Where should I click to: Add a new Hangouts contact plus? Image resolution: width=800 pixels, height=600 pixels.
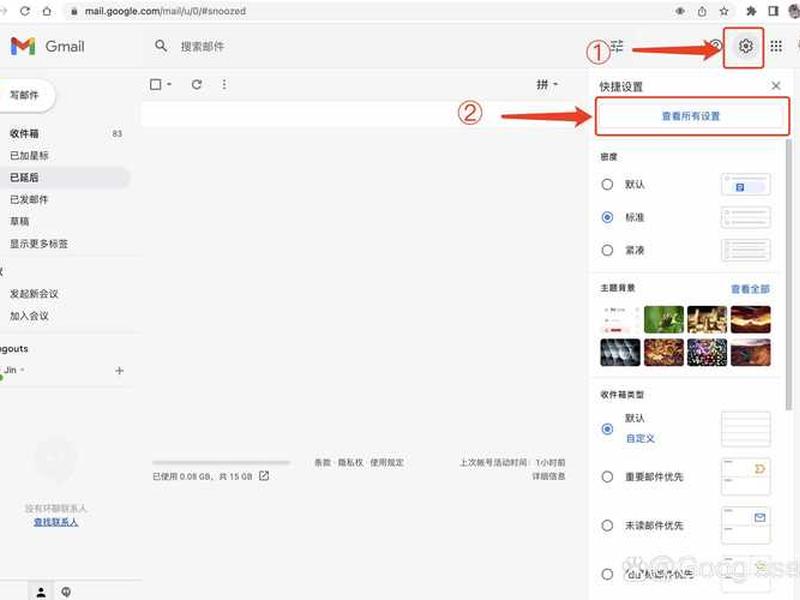coord(119,370)
